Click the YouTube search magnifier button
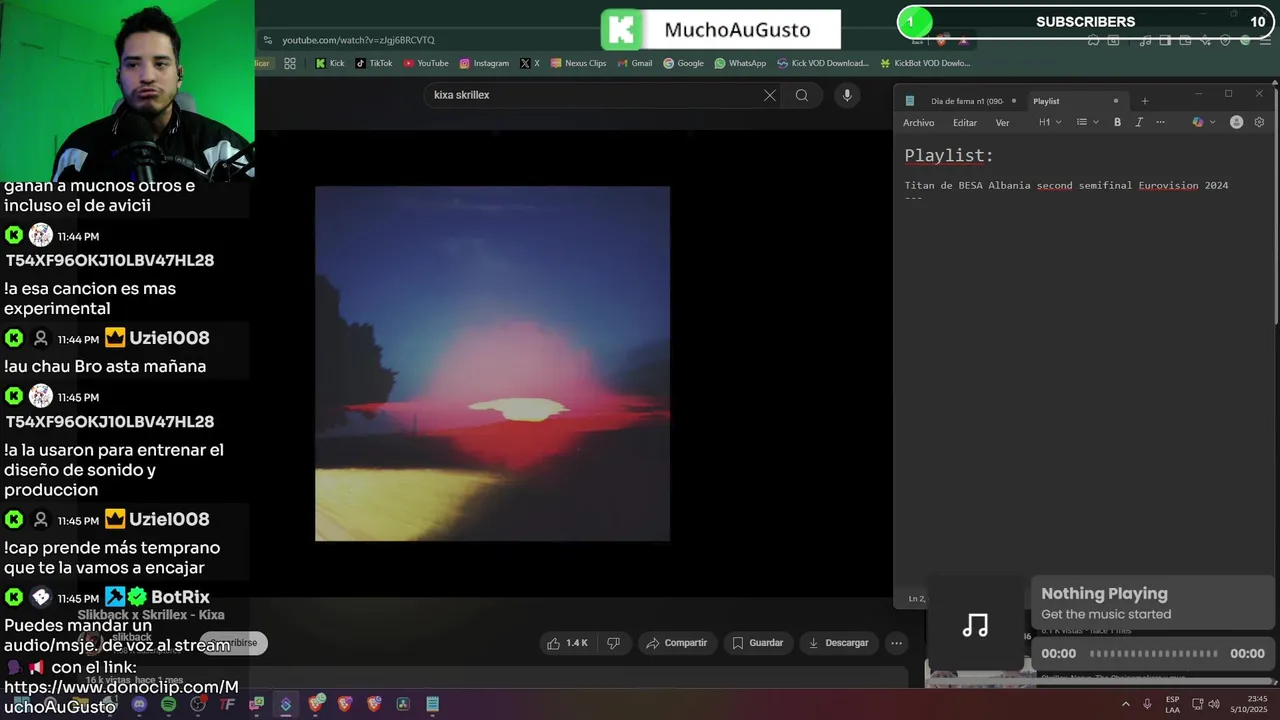 pos(802,95)
